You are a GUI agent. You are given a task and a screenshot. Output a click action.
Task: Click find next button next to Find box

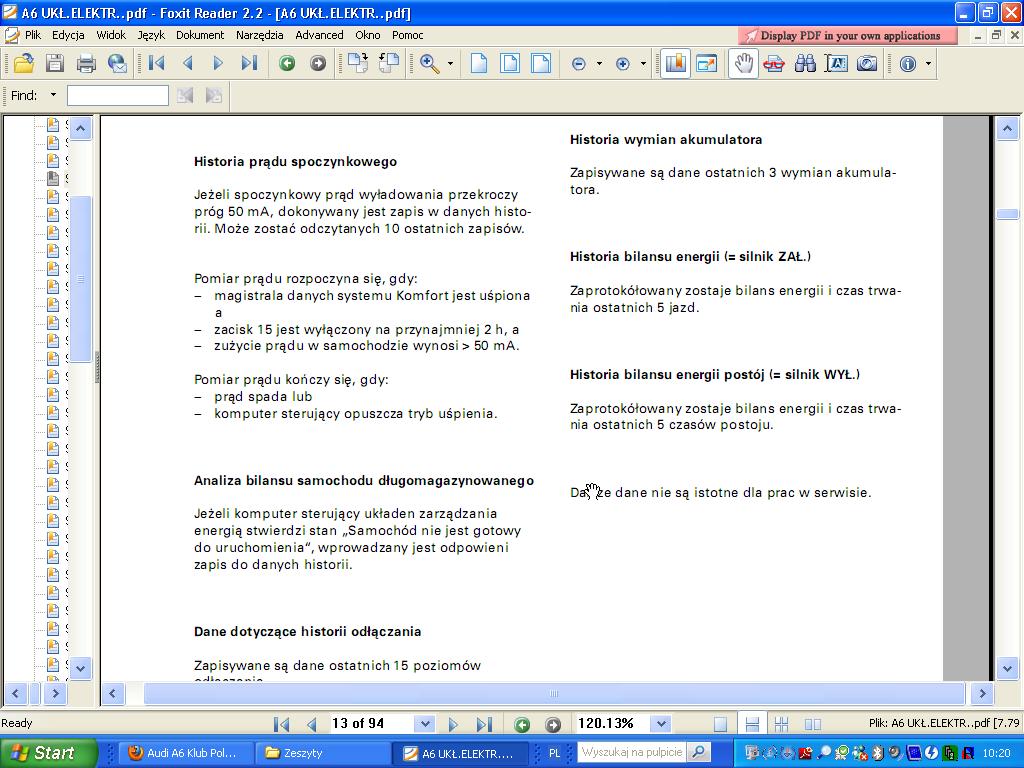pos(214,95)
